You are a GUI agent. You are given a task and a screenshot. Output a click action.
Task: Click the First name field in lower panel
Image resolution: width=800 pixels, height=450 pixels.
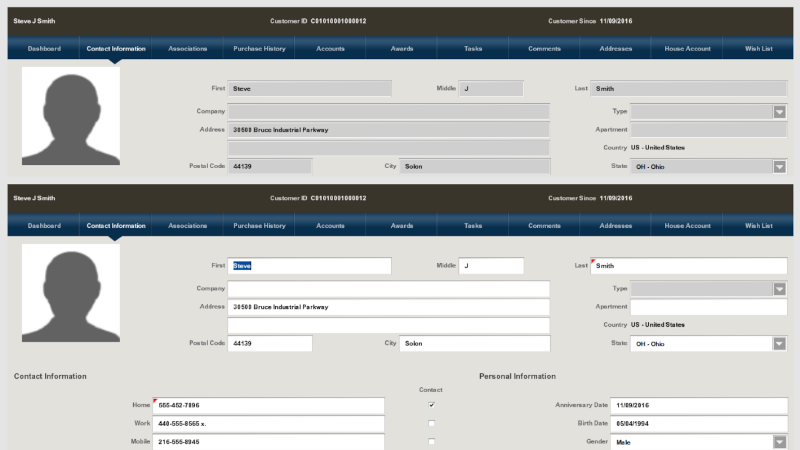(310, 266)
